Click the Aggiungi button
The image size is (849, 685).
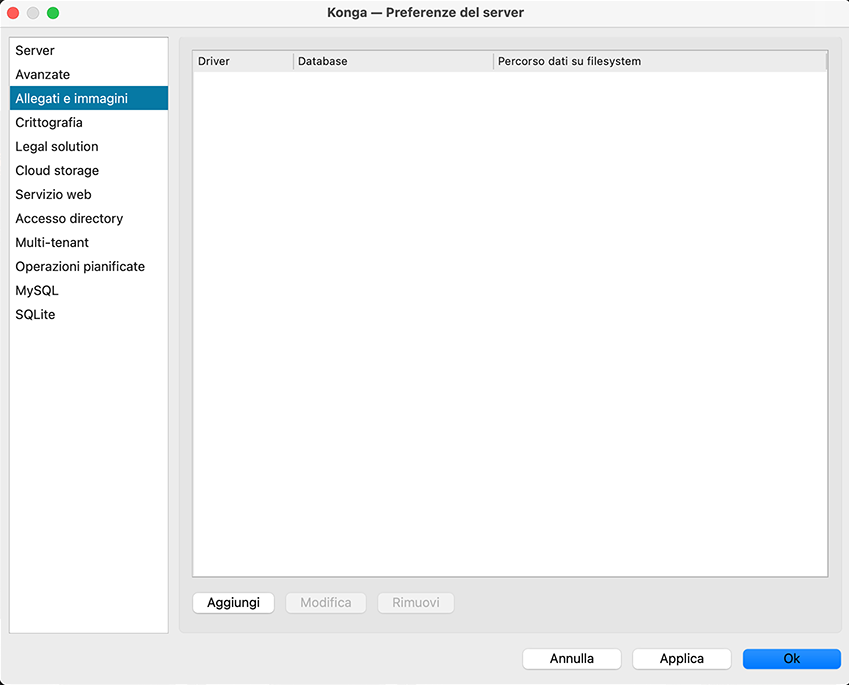coord(233,603)
